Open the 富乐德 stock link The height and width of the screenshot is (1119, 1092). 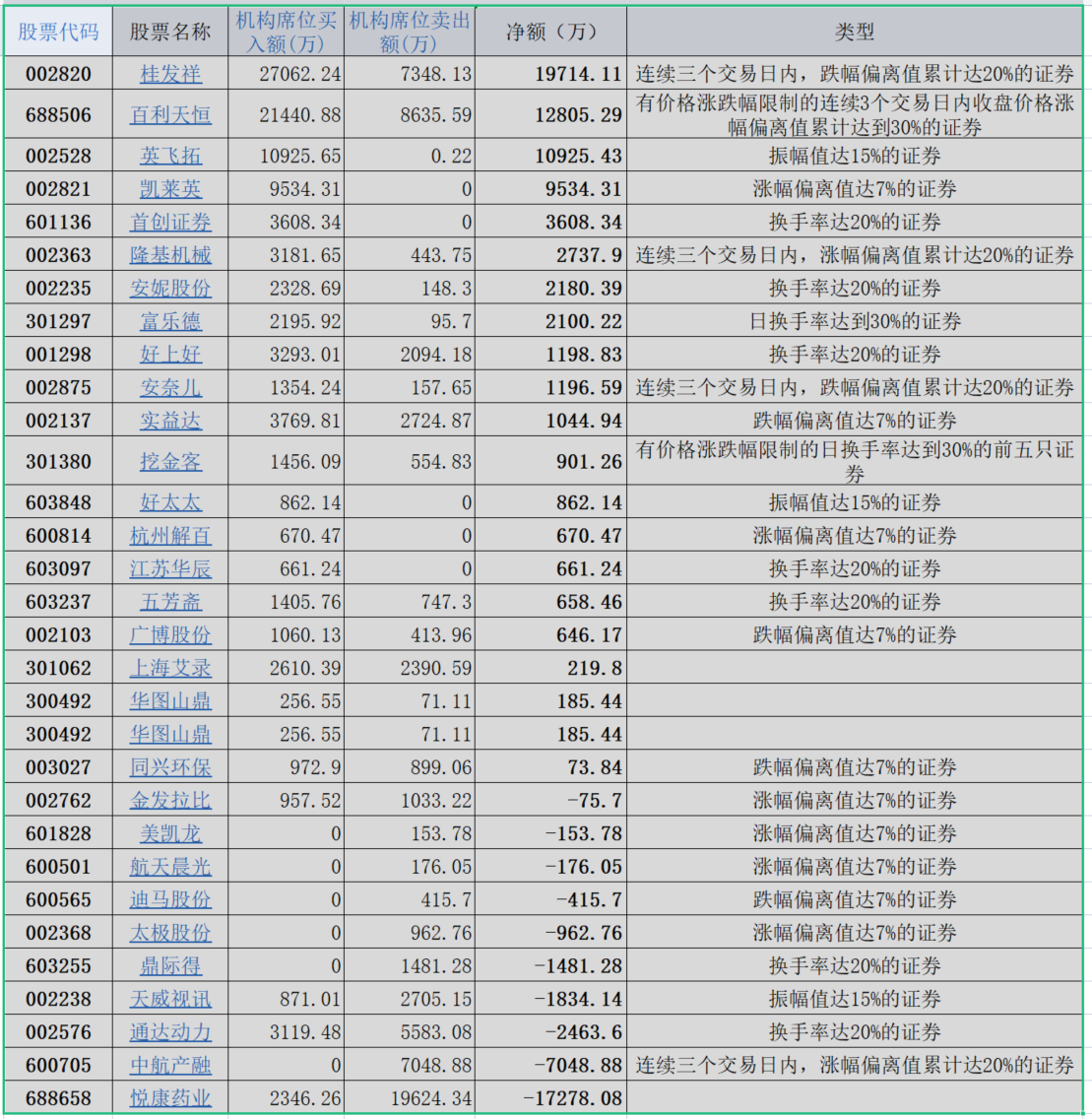(170, 321)
